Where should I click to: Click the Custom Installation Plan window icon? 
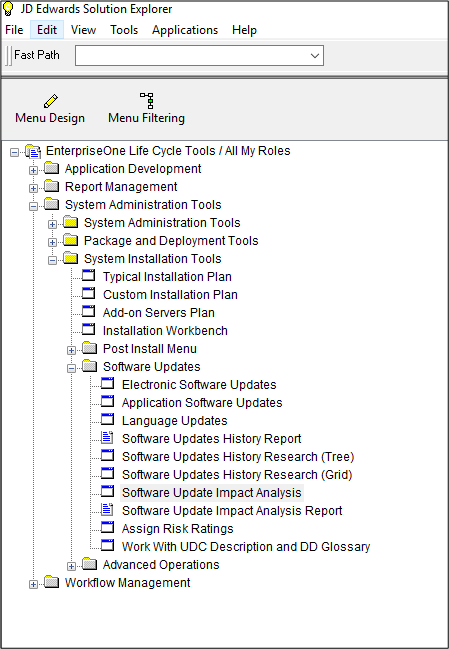point(89,294)
